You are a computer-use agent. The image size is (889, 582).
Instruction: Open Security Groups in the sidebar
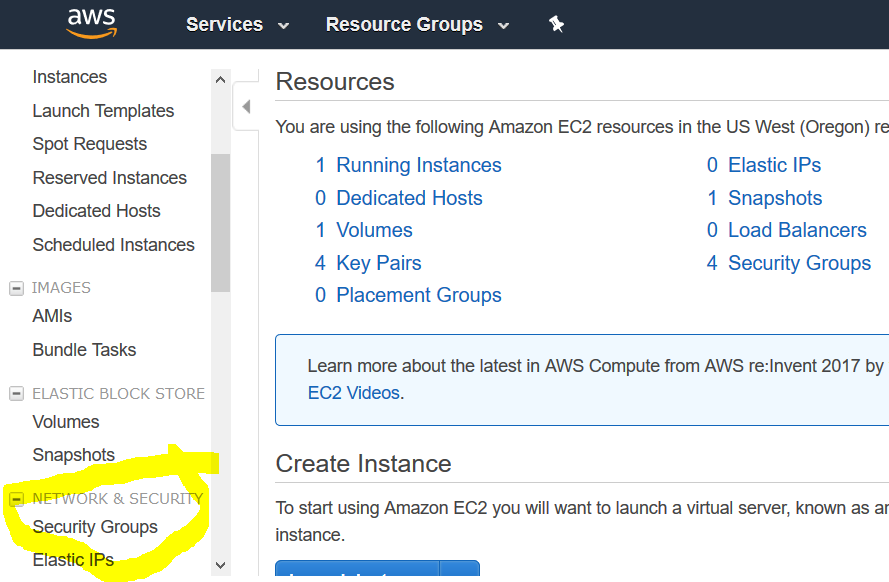coord(95,527)
